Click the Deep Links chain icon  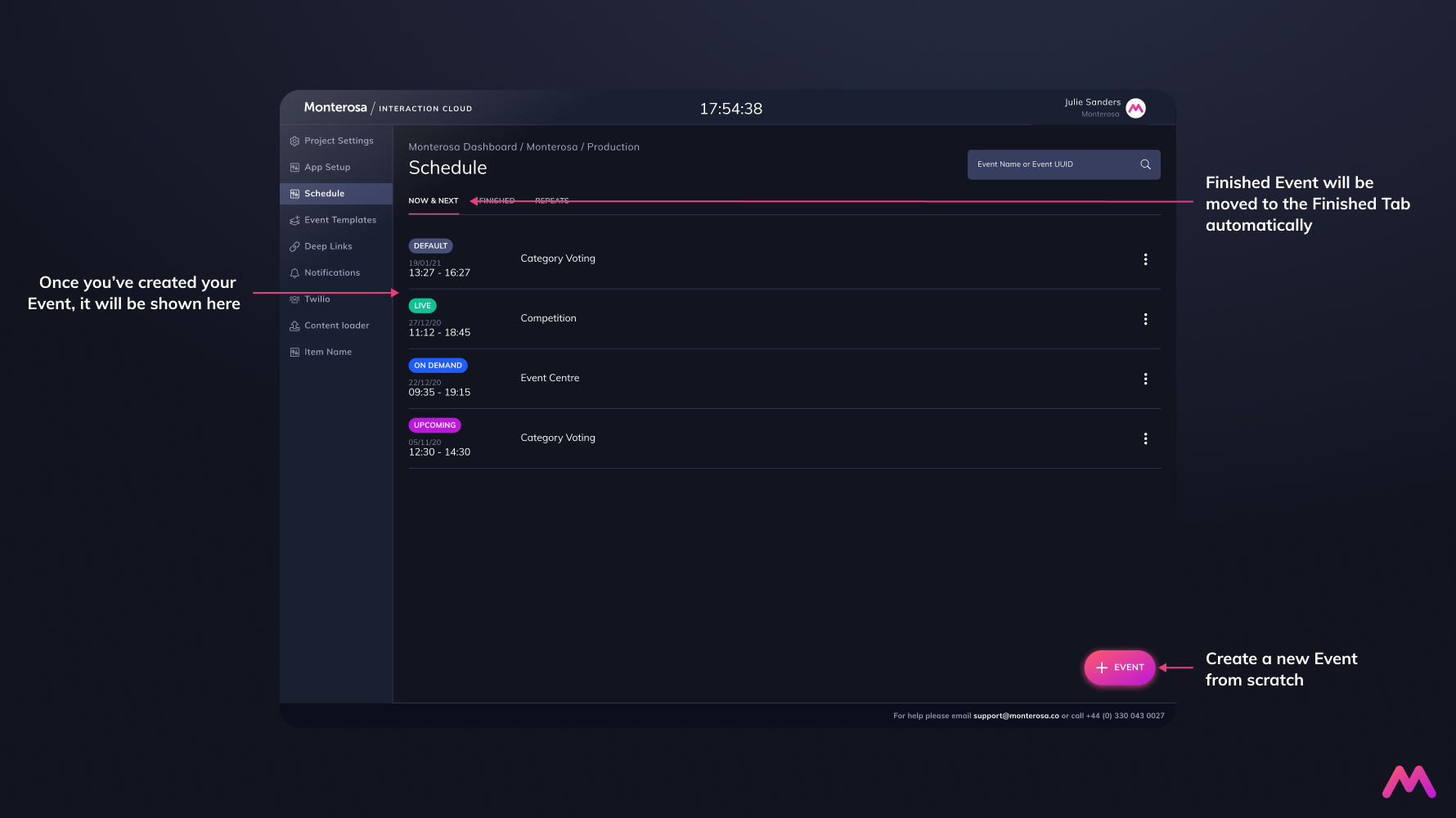294,246
